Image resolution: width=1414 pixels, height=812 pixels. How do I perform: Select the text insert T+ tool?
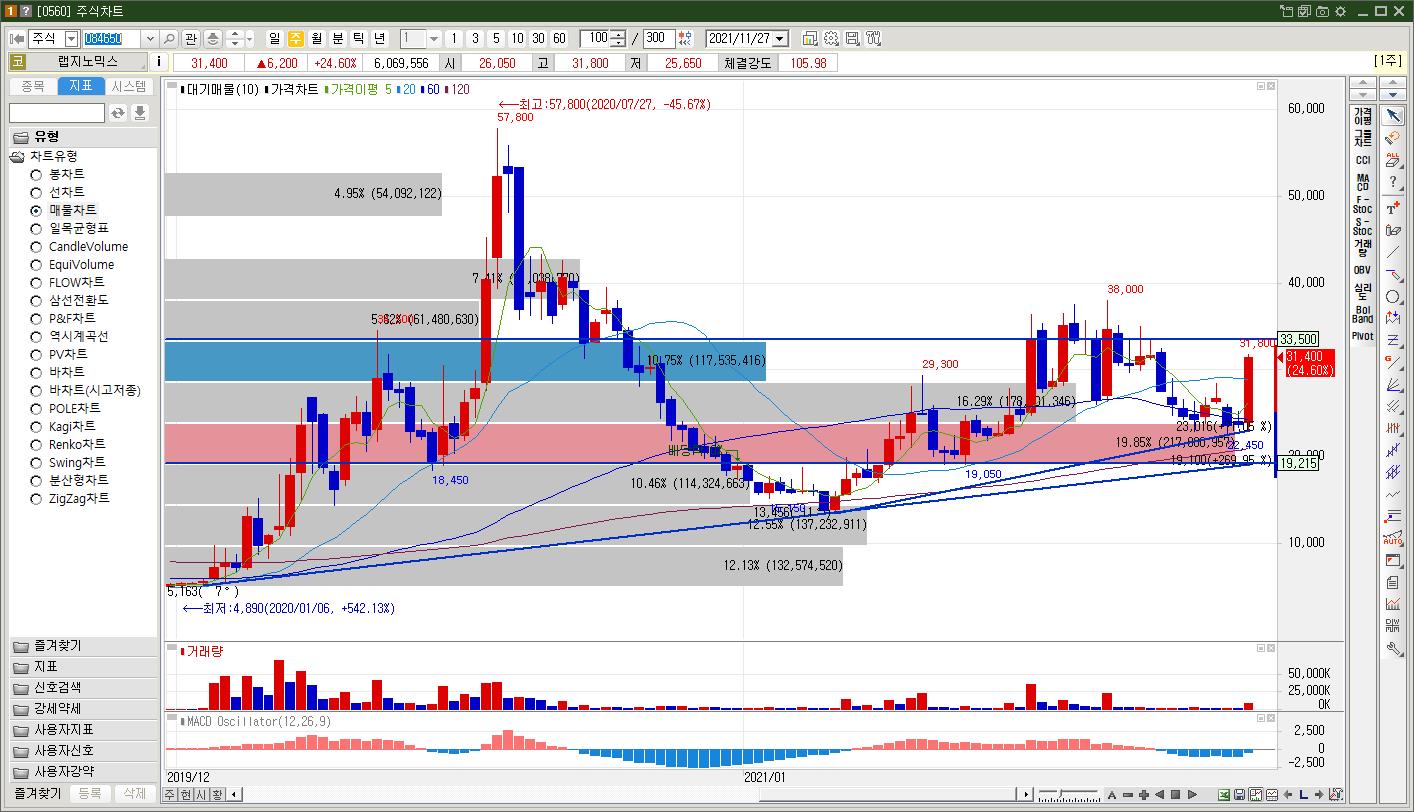click(x=1393, y=208)
